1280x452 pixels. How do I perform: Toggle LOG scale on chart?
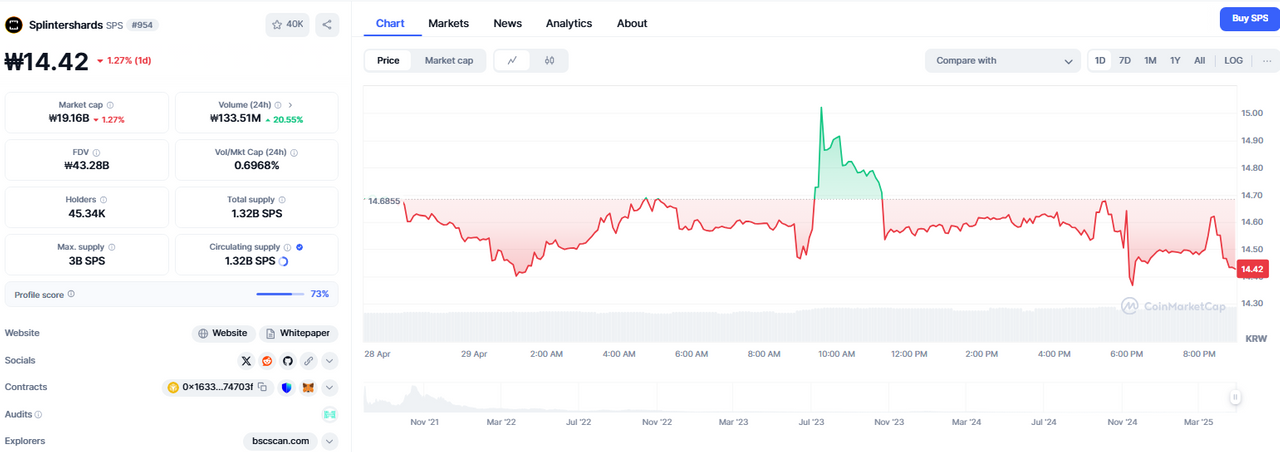point(1234,61)
